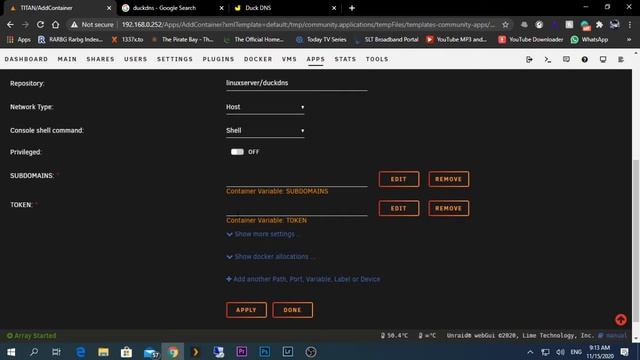Screen dimensions: 640x360
Task: Open the Windows Start menu
Action: pyautogui.click(x=11, y=352)
